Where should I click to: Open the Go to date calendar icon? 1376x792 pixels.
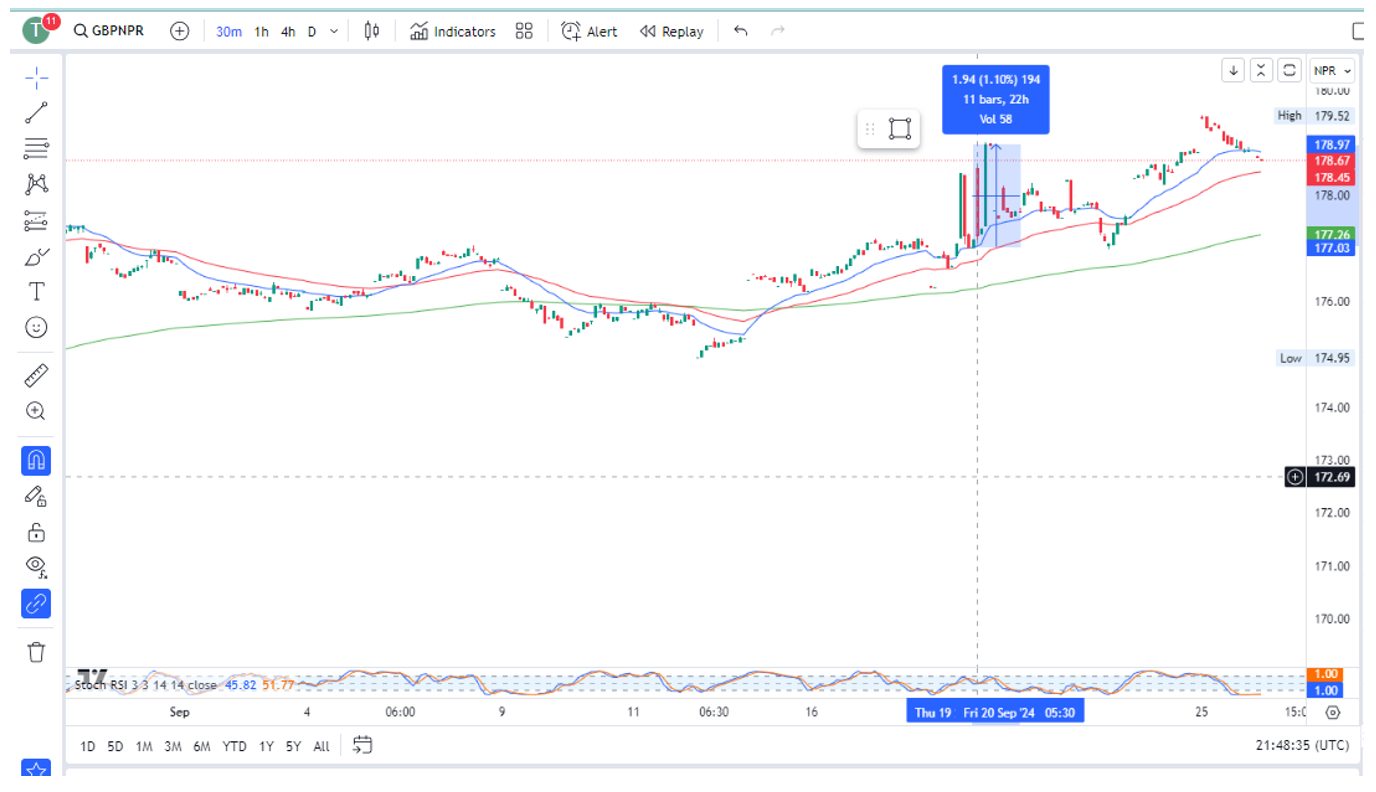pos(363,745)
